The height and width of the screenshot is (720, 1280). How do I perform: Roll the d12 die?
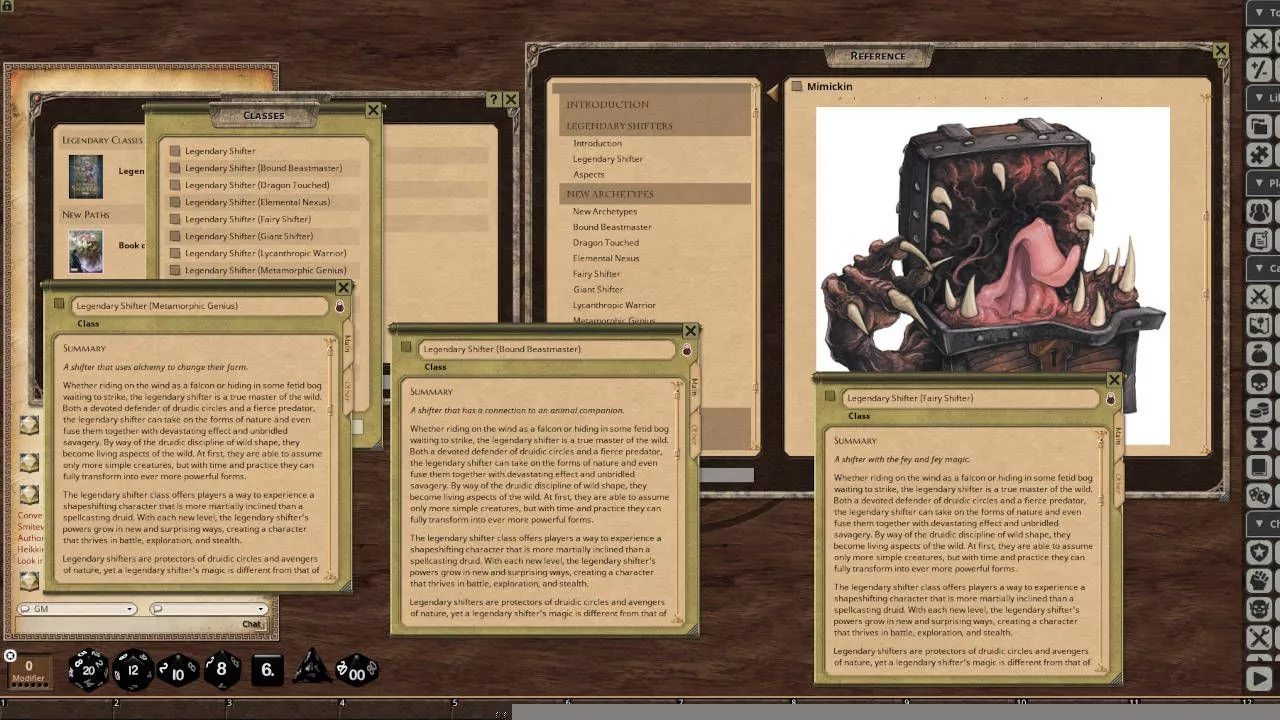pos(133,669)
